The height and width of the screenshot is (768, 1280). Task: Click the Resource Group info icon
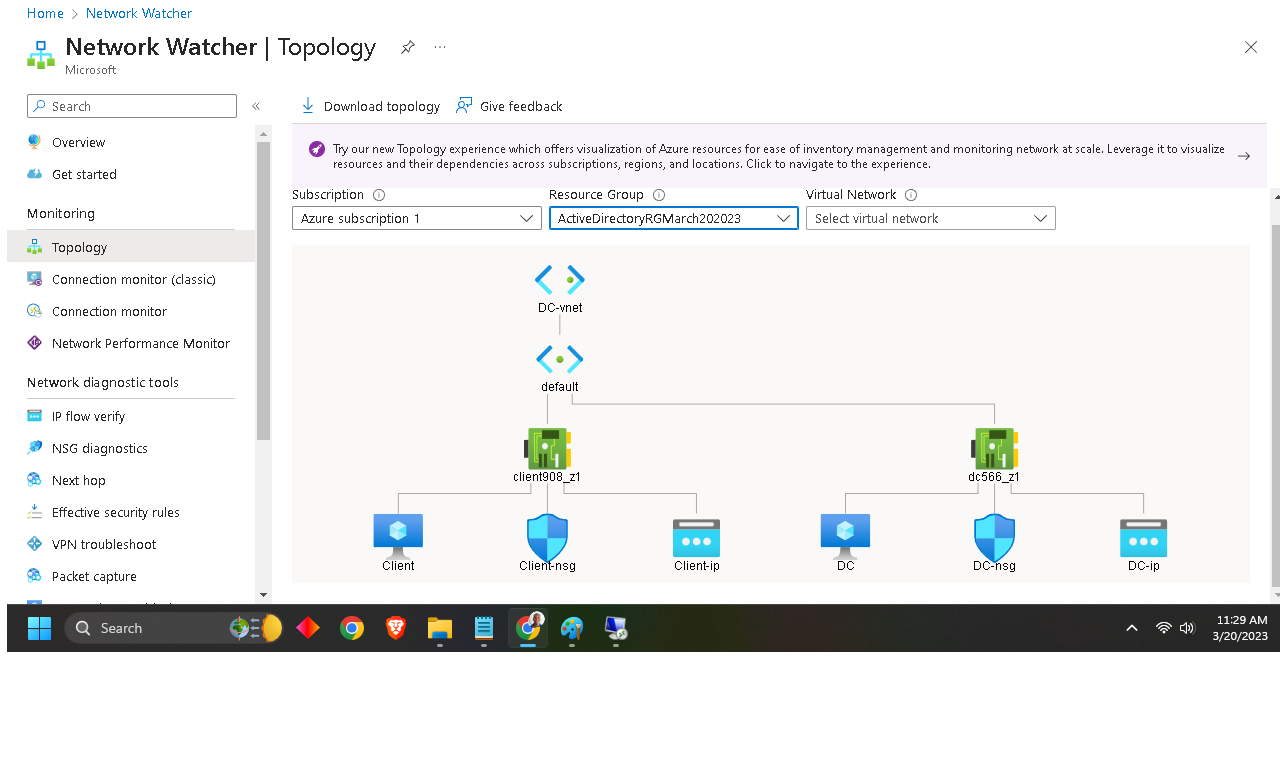click(x=659, y=195)
